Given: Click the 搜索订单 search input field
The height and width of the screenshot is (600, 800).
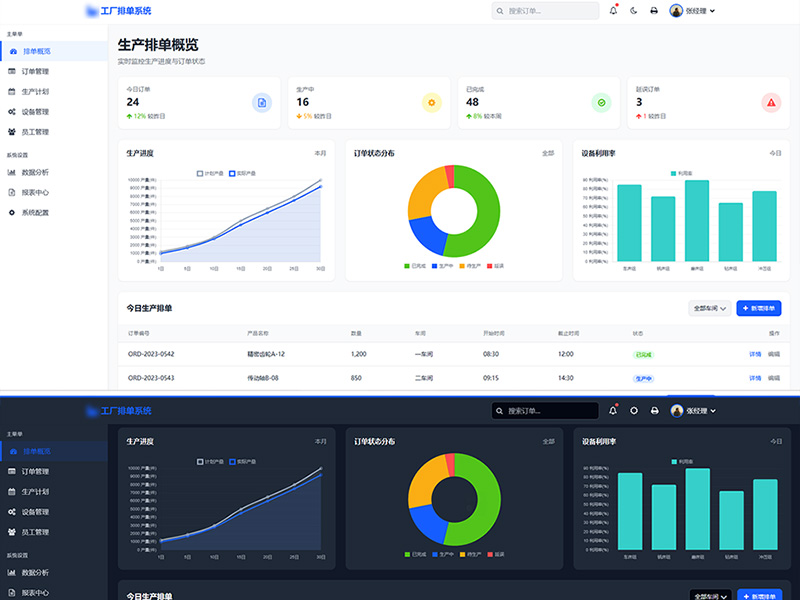Looking at the screenshot, I should click(x=545, y=11).
